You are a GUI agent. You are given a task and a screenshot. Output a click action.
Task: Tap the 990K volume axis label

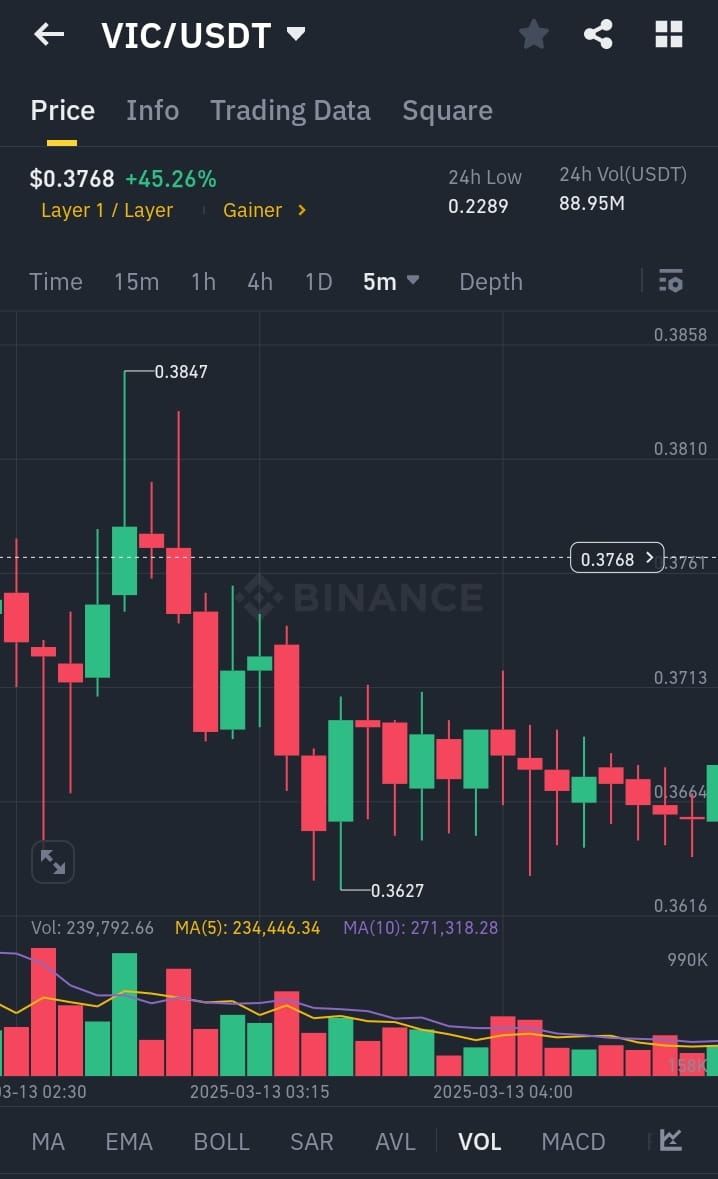click(687, 959)
